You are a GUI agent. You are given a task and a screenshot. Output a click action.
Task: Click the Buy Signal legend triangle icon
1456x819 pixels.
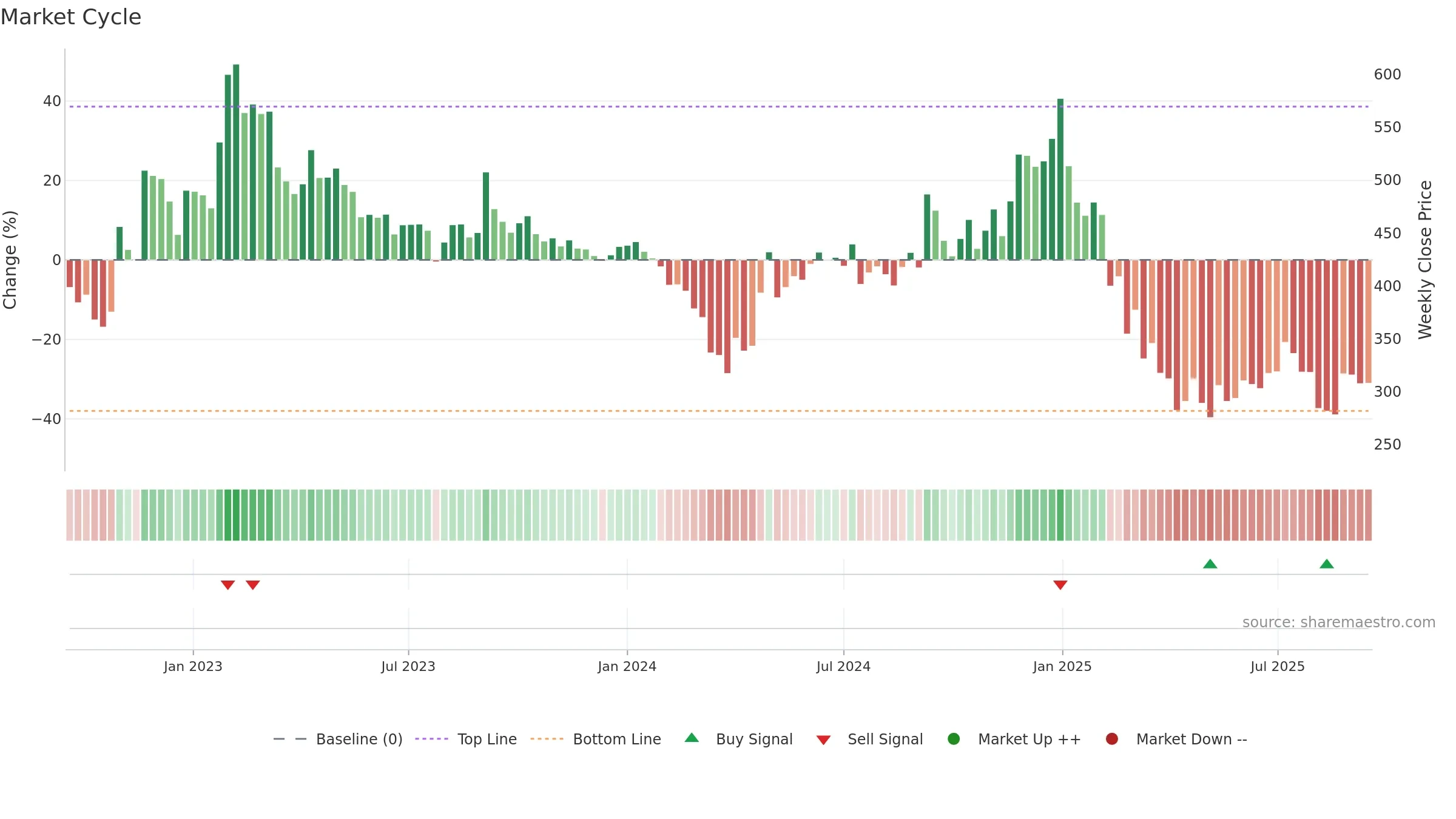(x=692, y=738)
